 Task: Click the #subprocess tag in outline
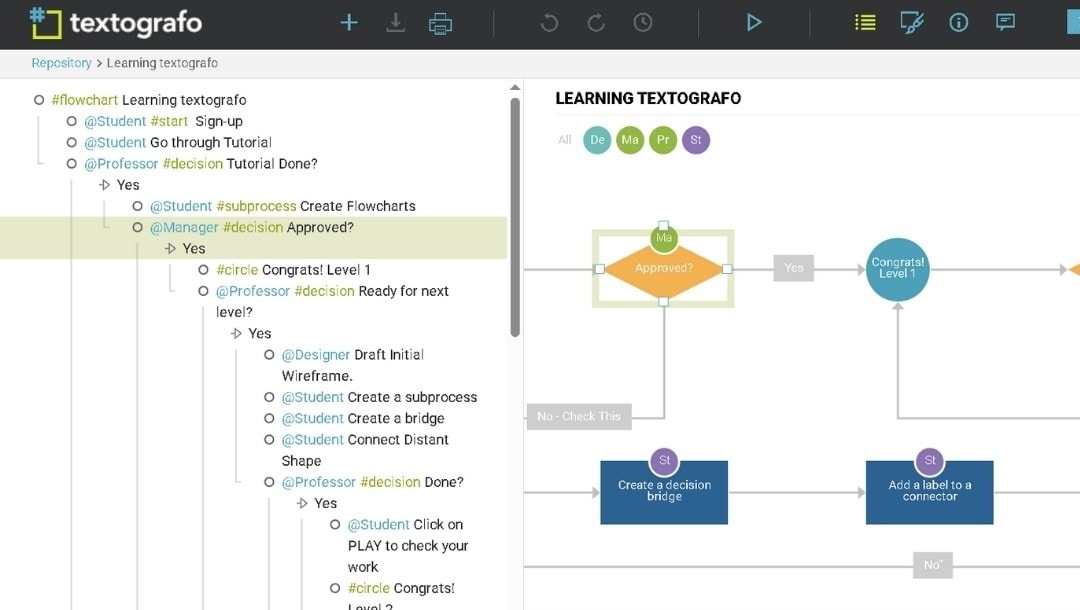pyautogui.click(x=256, y=206)
